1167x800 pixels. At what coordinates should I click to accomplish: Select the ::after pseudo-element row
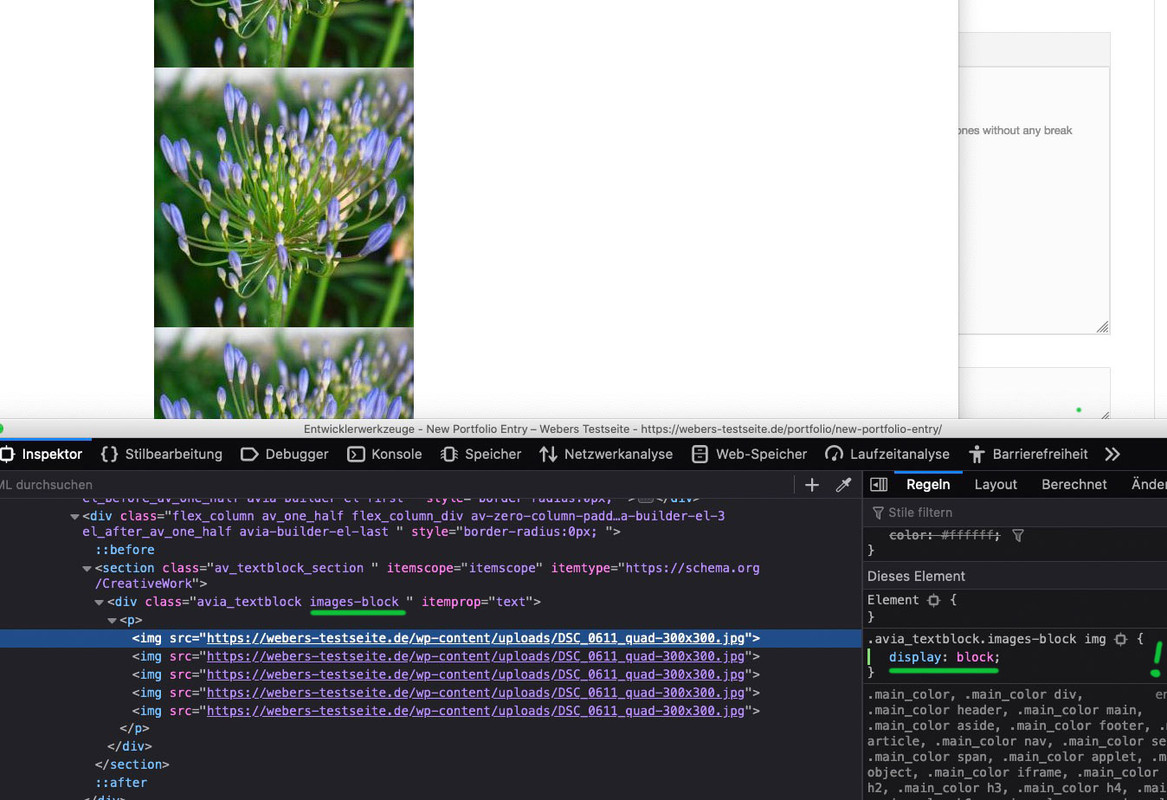coord(121,783)
